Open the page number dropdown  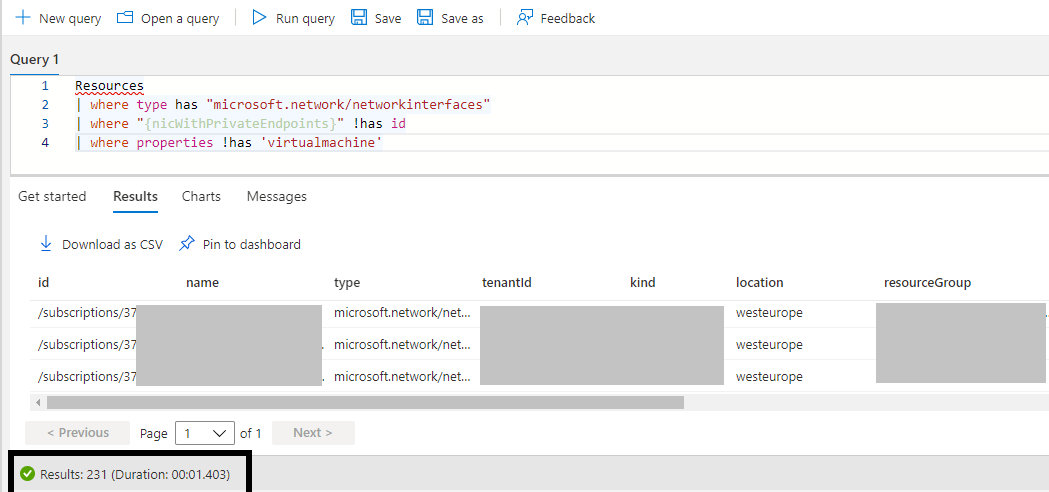pos(204,433)
